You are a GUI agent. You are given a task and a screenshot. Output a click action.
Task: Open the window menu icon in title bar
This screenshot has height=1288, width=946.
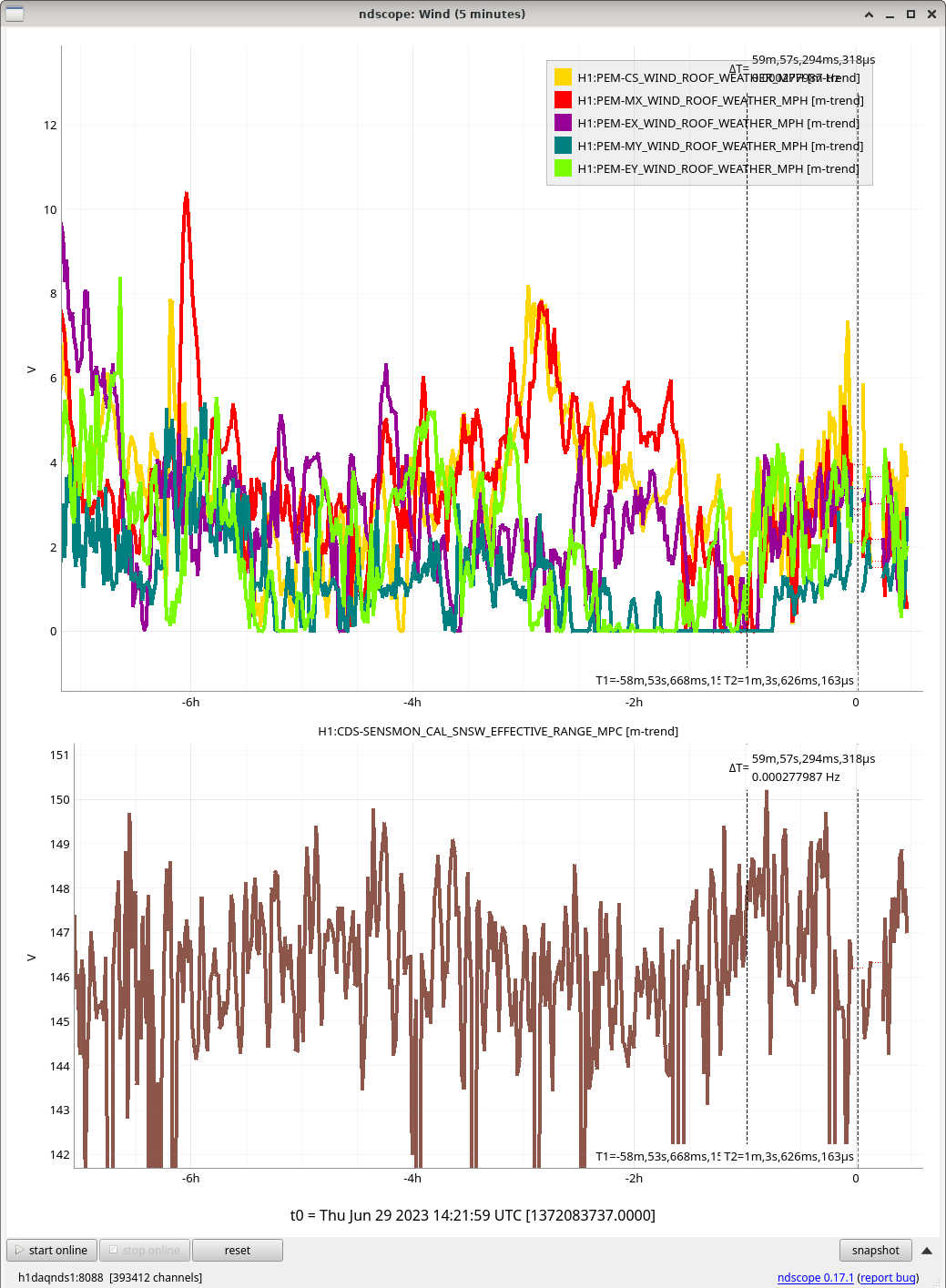(x=15, y=14)
